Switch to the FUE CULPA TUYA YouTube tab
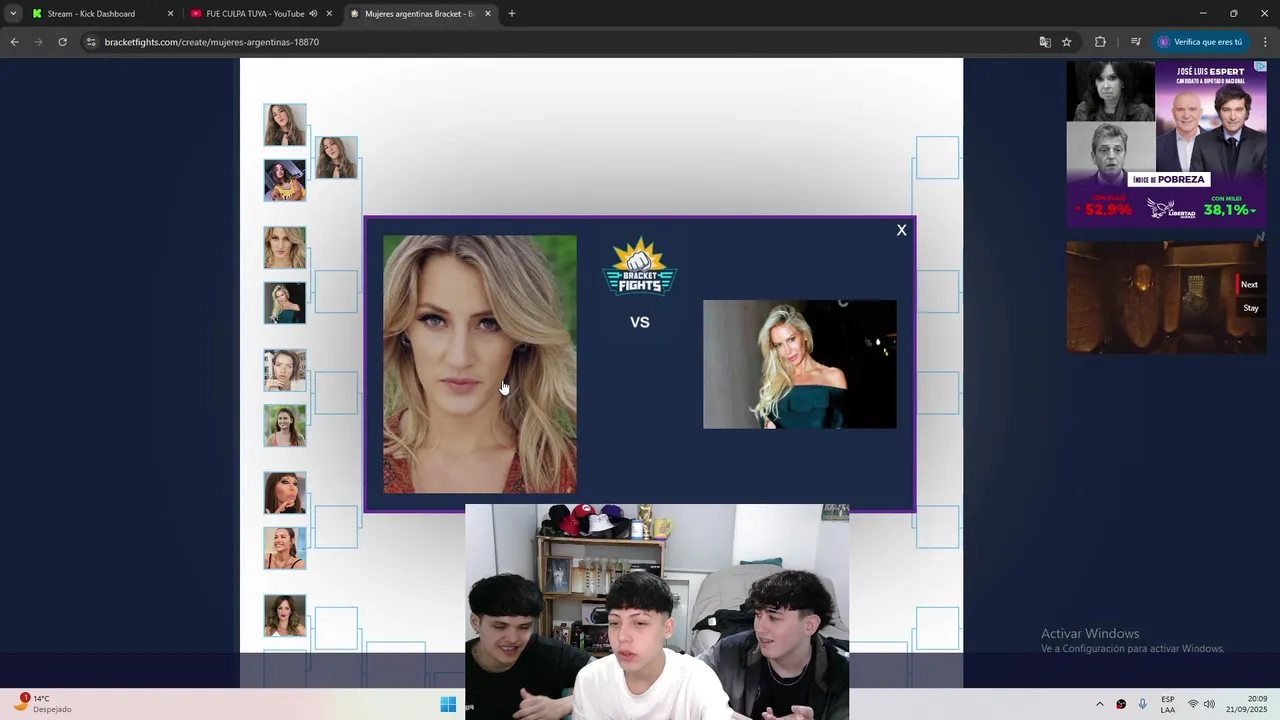1280x720 pixels. pos(255,14)
